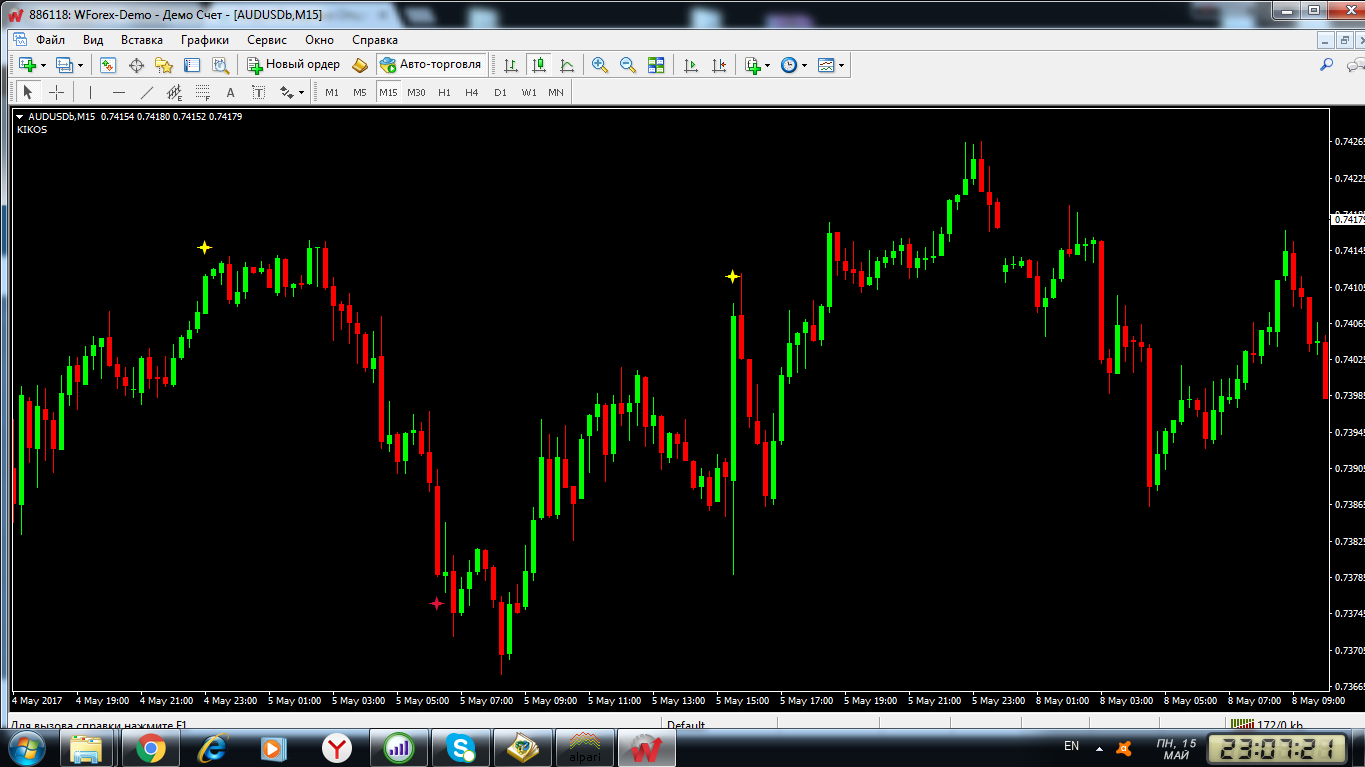Screen dimensions: 1365x767
Task: Switch chart to bar chart mode
Action: tap(511, 65)
